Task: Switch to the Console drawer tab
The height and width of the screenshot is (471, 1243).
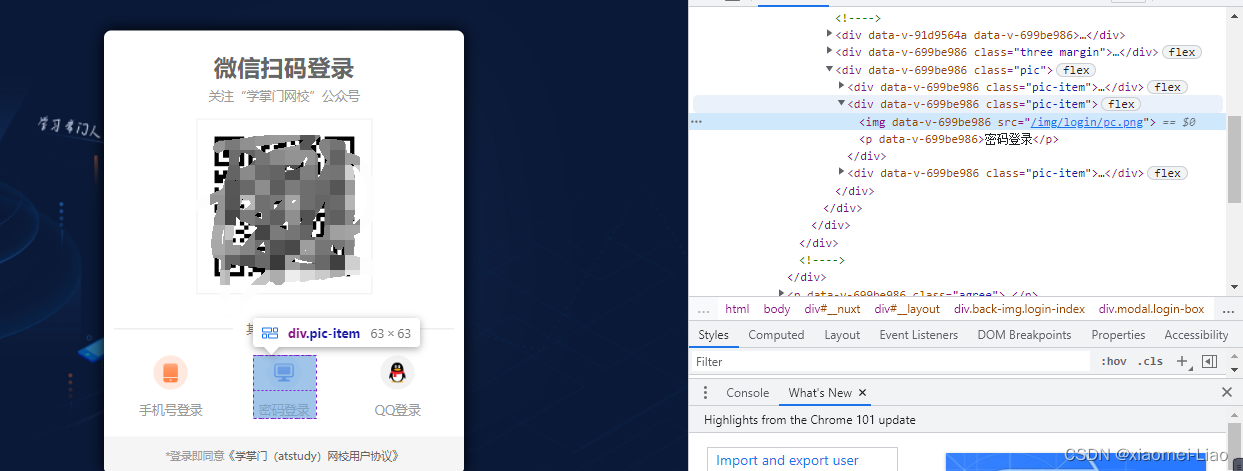Action: [747, 393]
